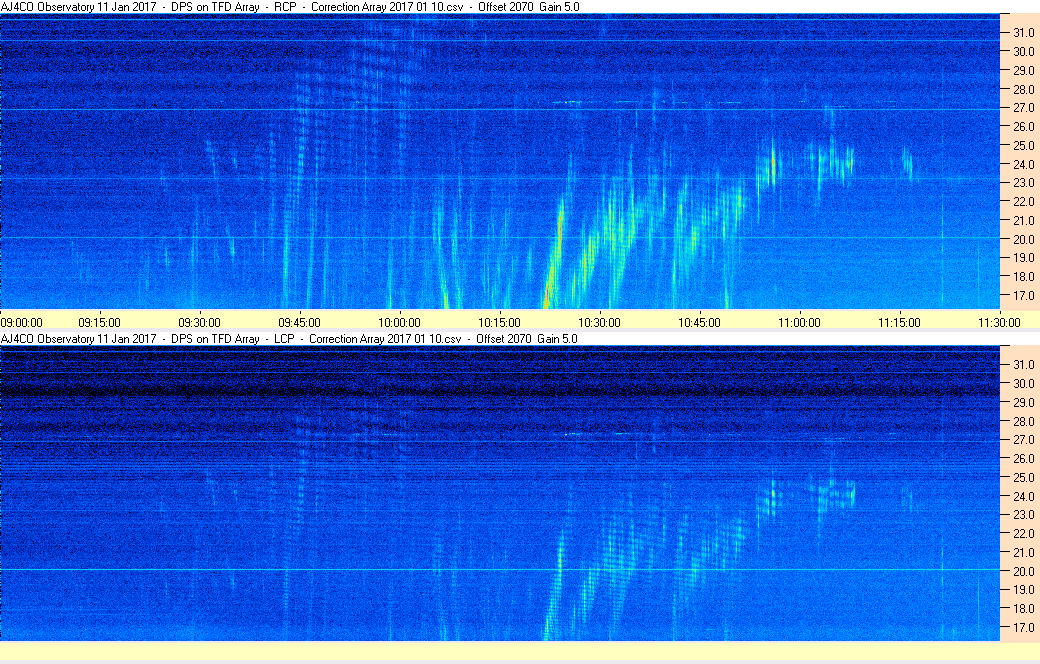Screen dimensions: 1040x664
Task: Click the 10:45:00 time axis label
Action: coord(699,322)
